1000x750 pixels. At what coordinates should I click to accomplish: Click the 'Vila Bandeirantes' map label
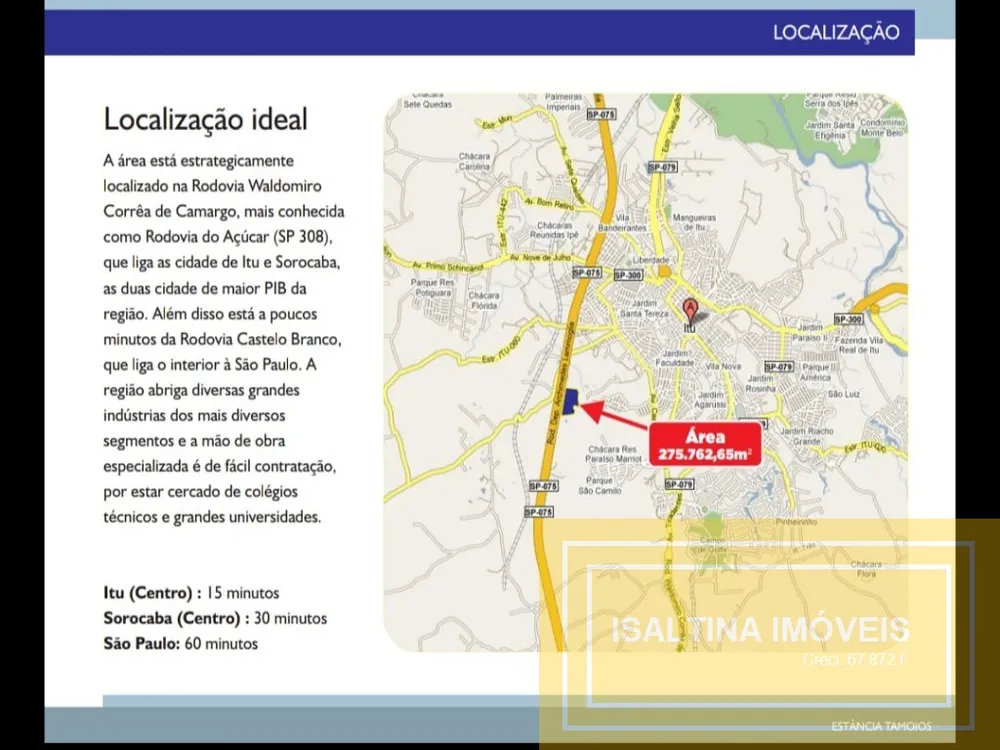[622, 223]
